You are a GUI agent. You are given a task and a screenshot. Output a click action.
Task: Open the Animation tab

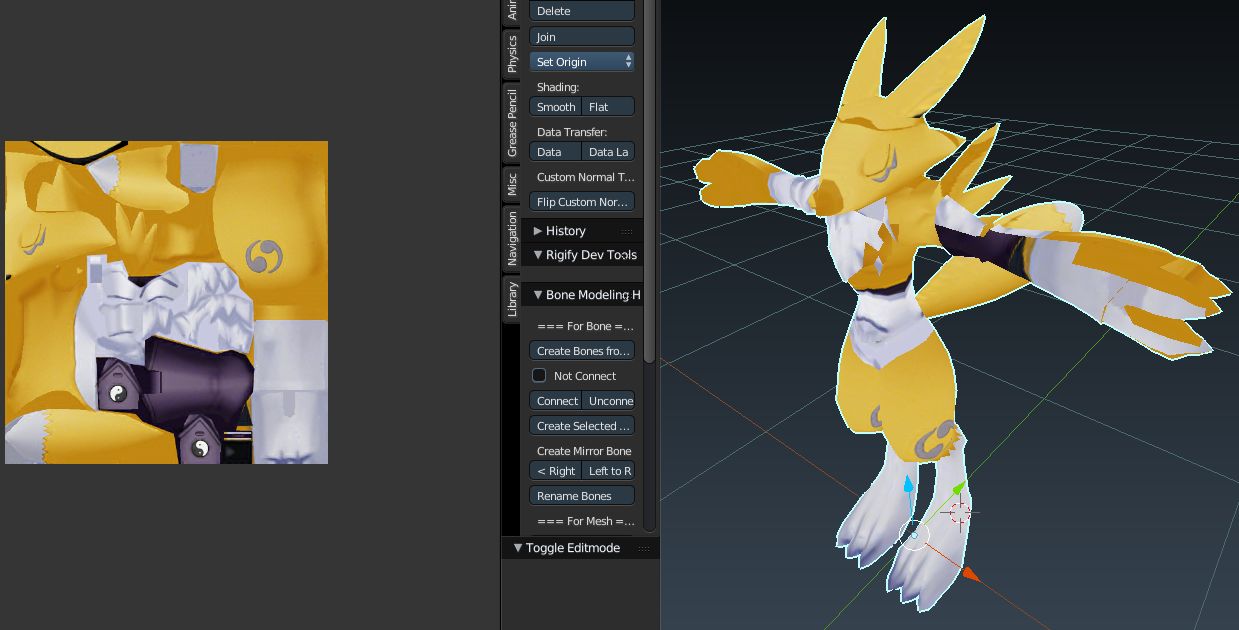click(511, 11)
